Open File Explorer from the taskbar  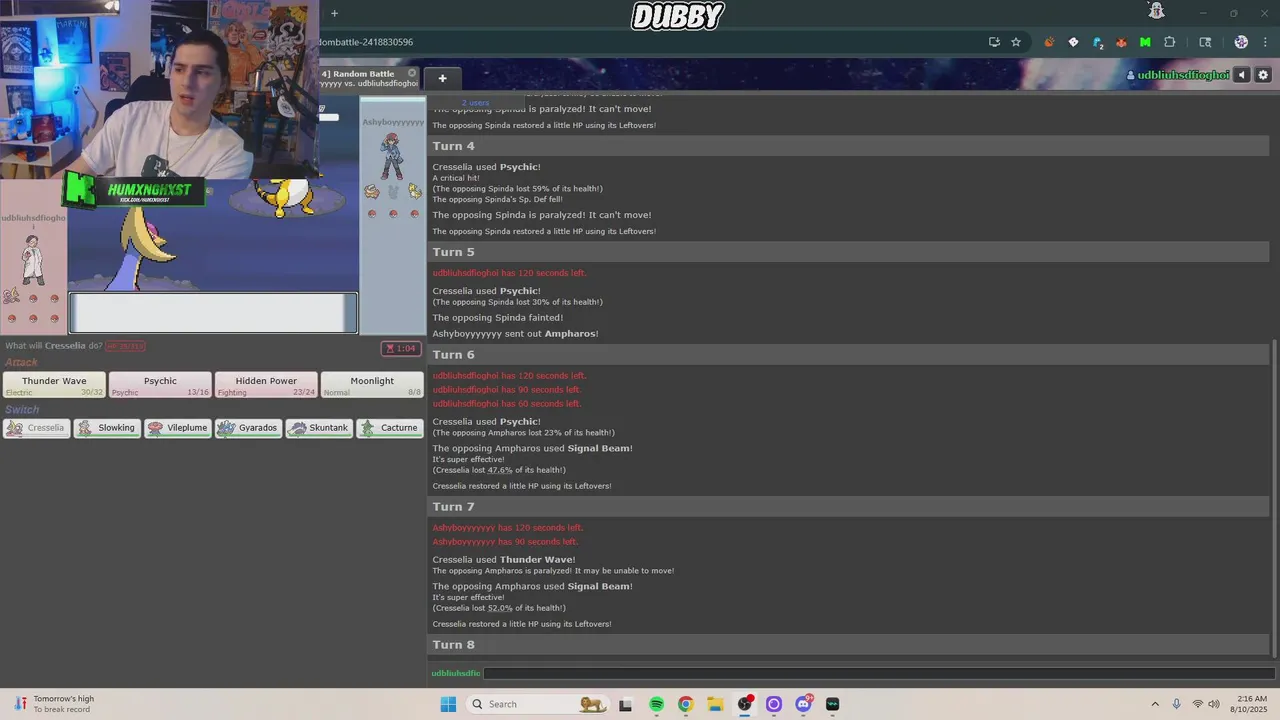pyautogui.click(x=715, y=704)
